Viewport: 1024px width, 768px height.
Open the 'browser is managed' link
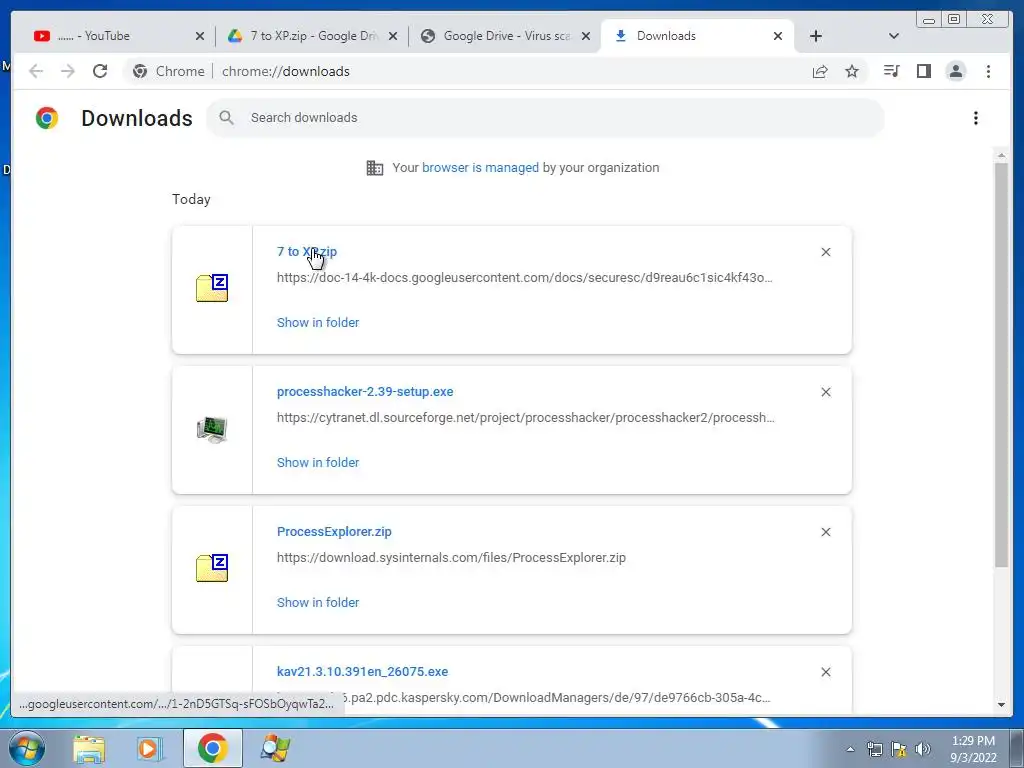click(480, 168)
